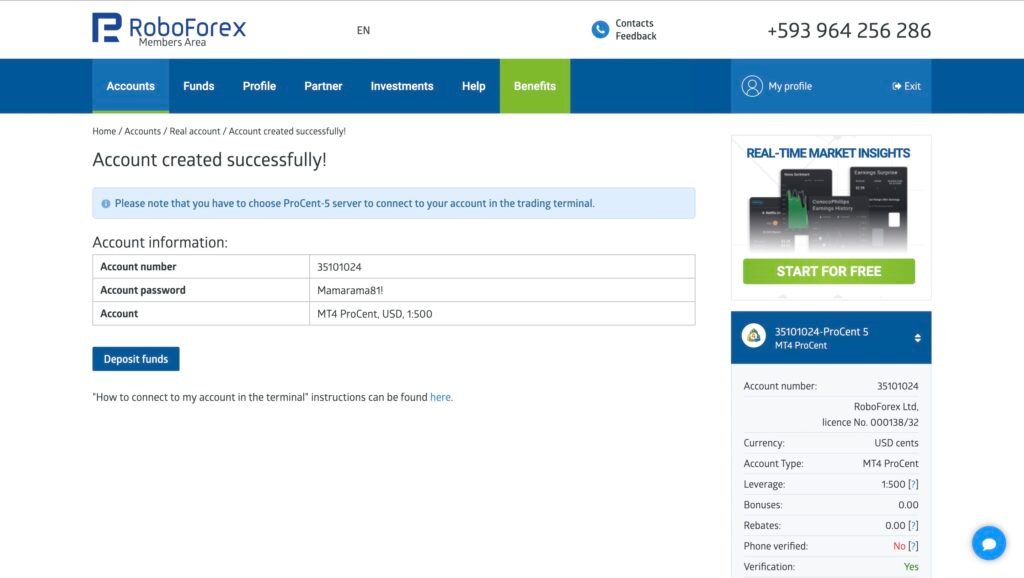Viewport: 1024px width, 578px height.
Task: Click the blue phone contacts icon
Action: click(600, 29)
